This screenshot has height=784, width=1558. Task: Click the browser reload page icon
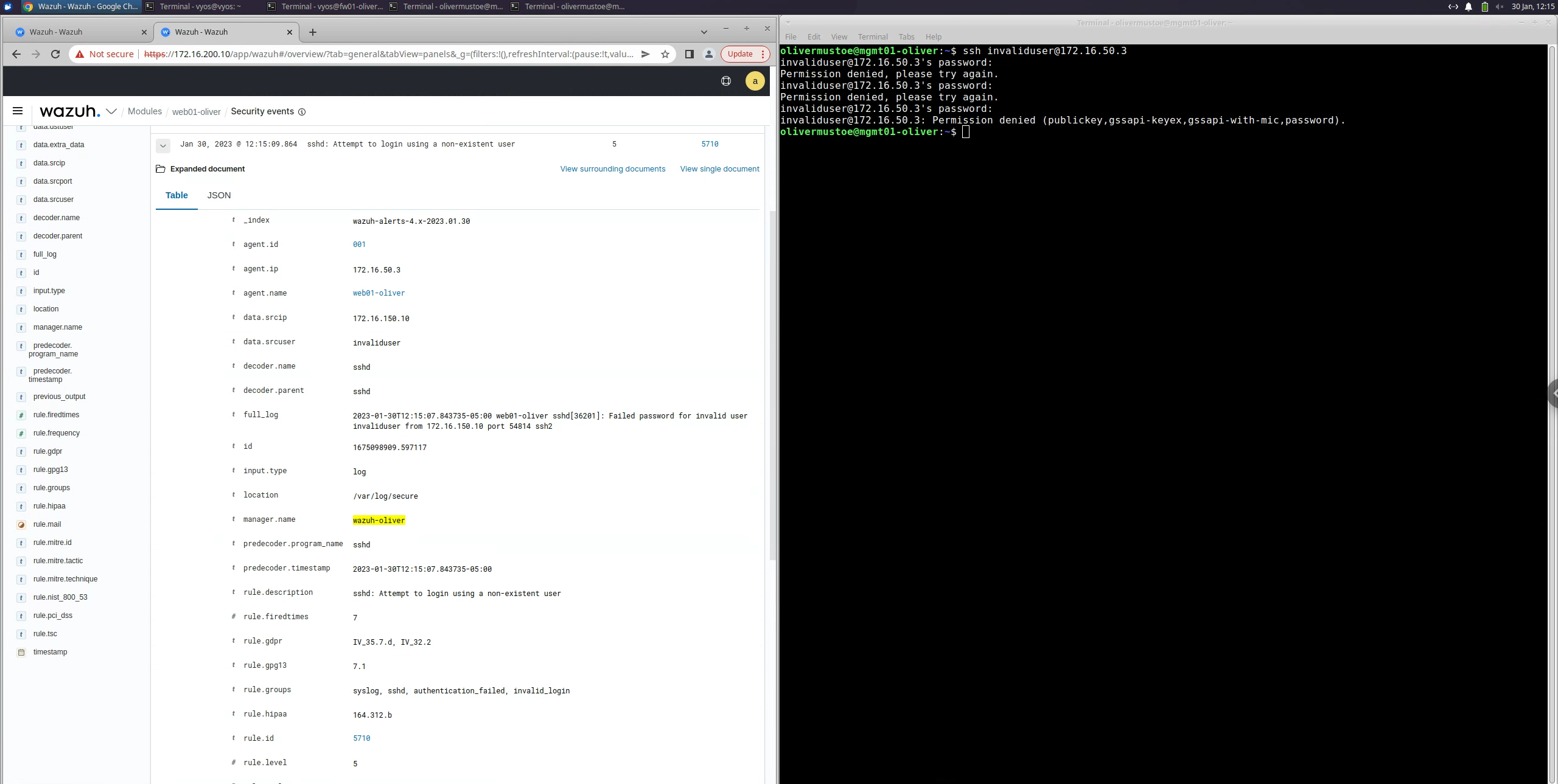pos(55,54)
